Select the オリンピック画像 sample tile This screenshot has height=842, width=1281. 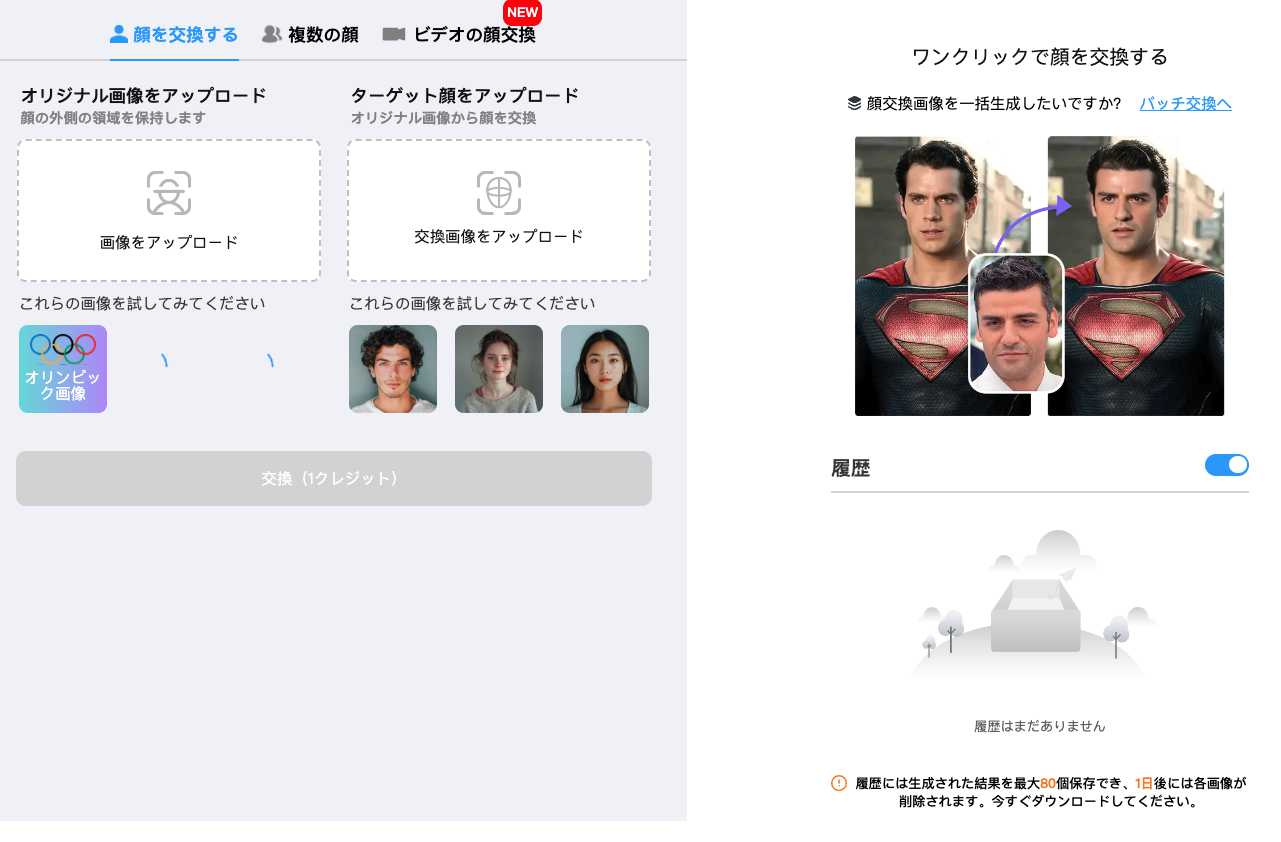[63, 369]
